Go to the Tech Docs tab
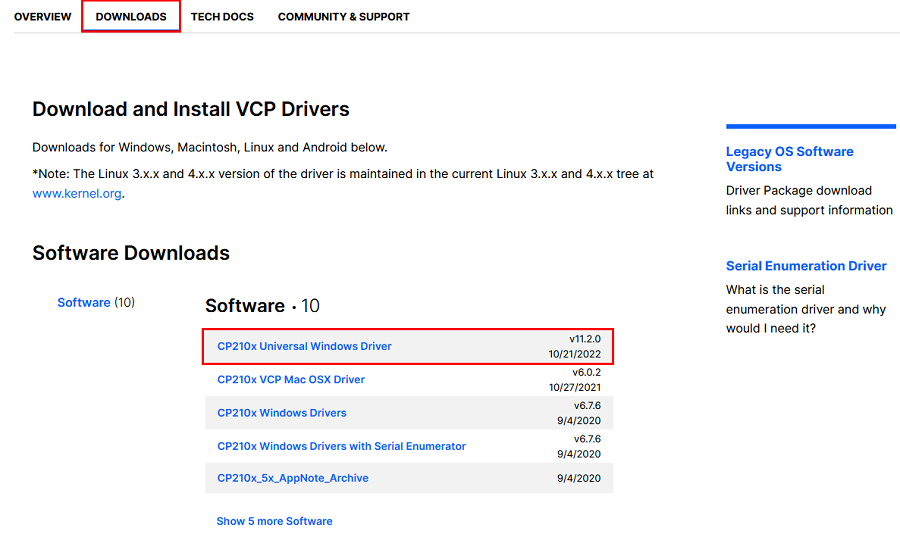Screen dimensions: 900x537 pyautogui.click(x=222, y=17)
